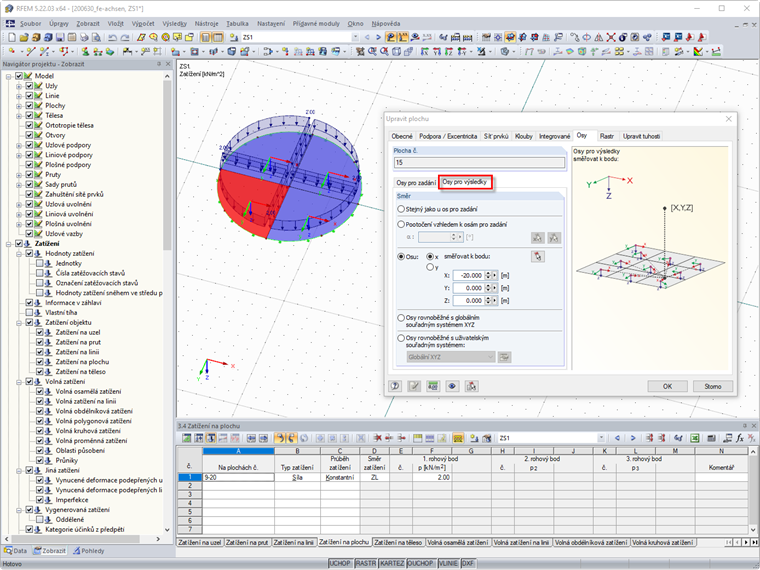This screenshot has height=570, width=760.
Task: Enable the Jednotky checkbox
Action: click(x=39, y=263)
